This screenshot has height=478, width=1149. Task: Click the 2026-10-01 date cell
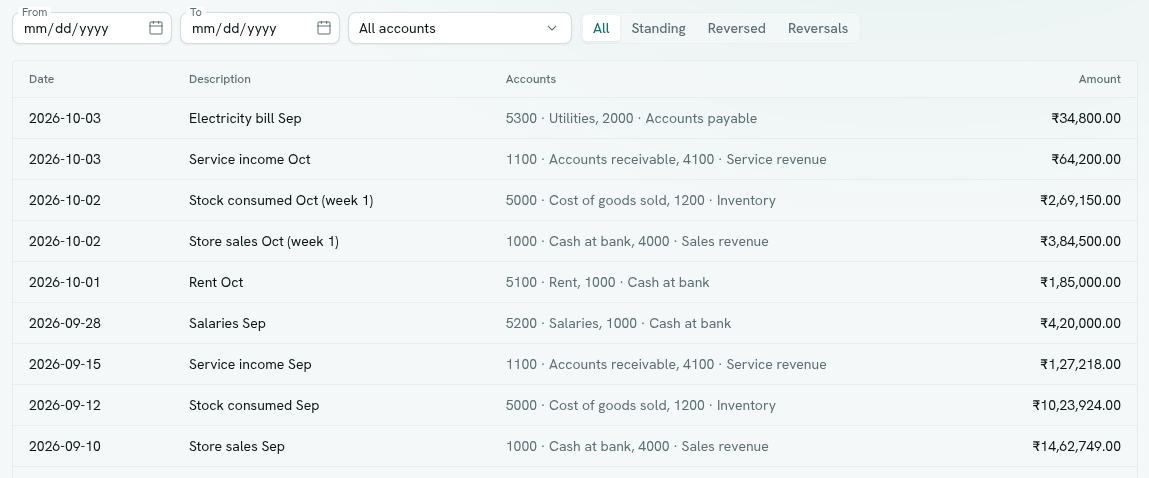[x=64, y=282]
